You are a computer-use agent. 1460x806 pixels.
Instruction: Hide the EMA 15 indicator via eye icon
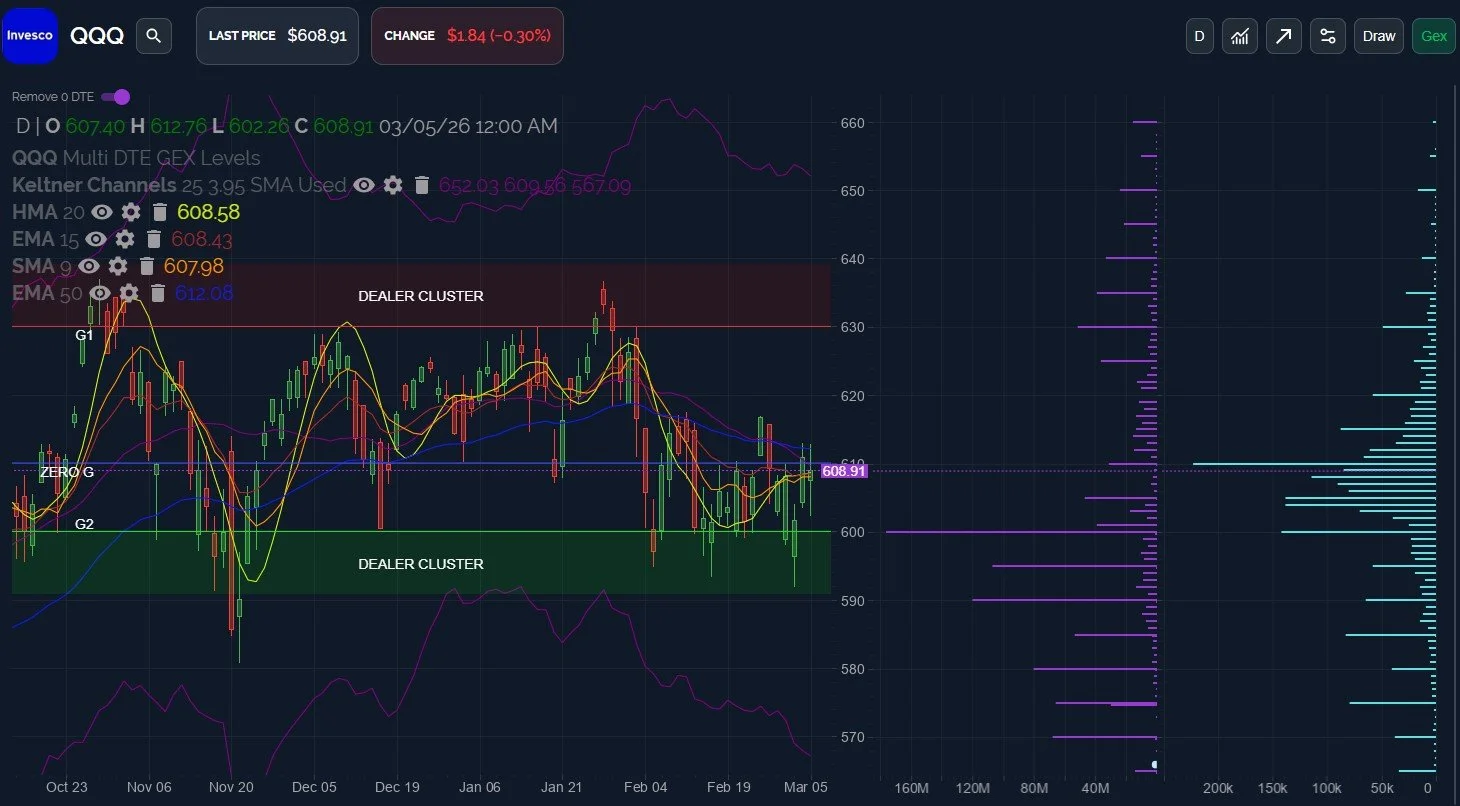96,239
